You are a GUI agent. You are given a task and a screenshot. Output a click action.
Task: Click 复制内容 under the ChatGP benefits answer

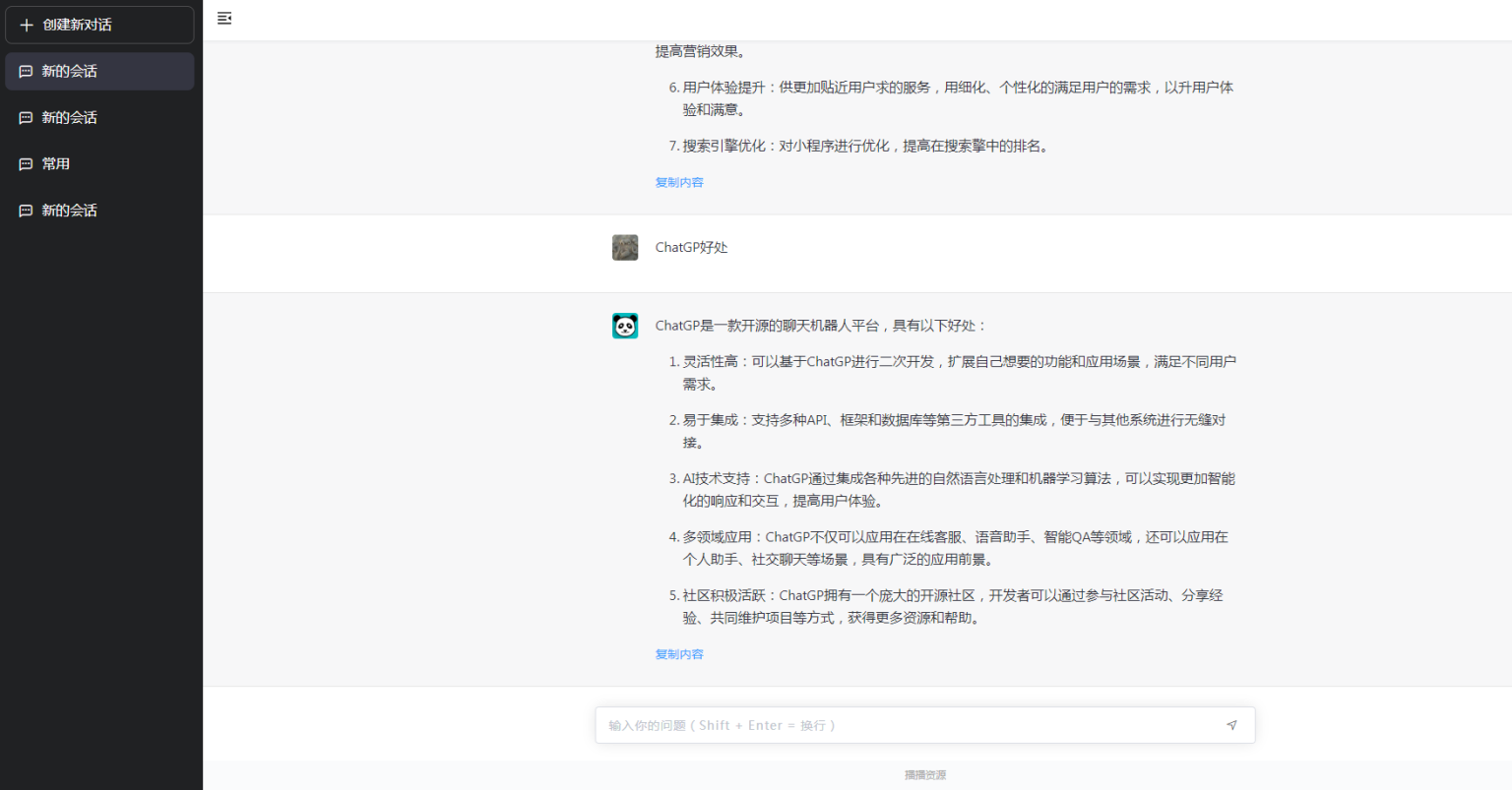pyautogui.click(x=679, y=653)
